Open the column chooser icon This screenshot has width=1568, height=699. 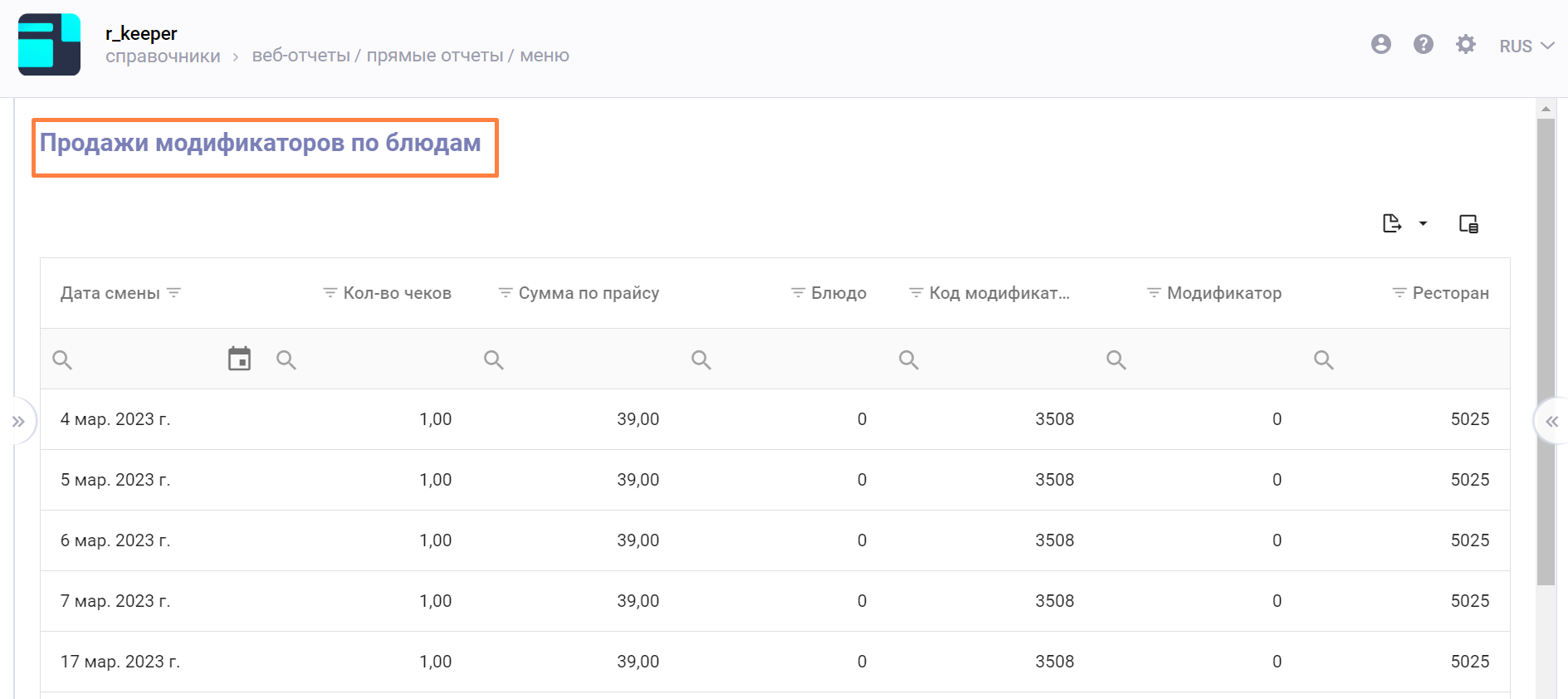[x=1468, y=224]
